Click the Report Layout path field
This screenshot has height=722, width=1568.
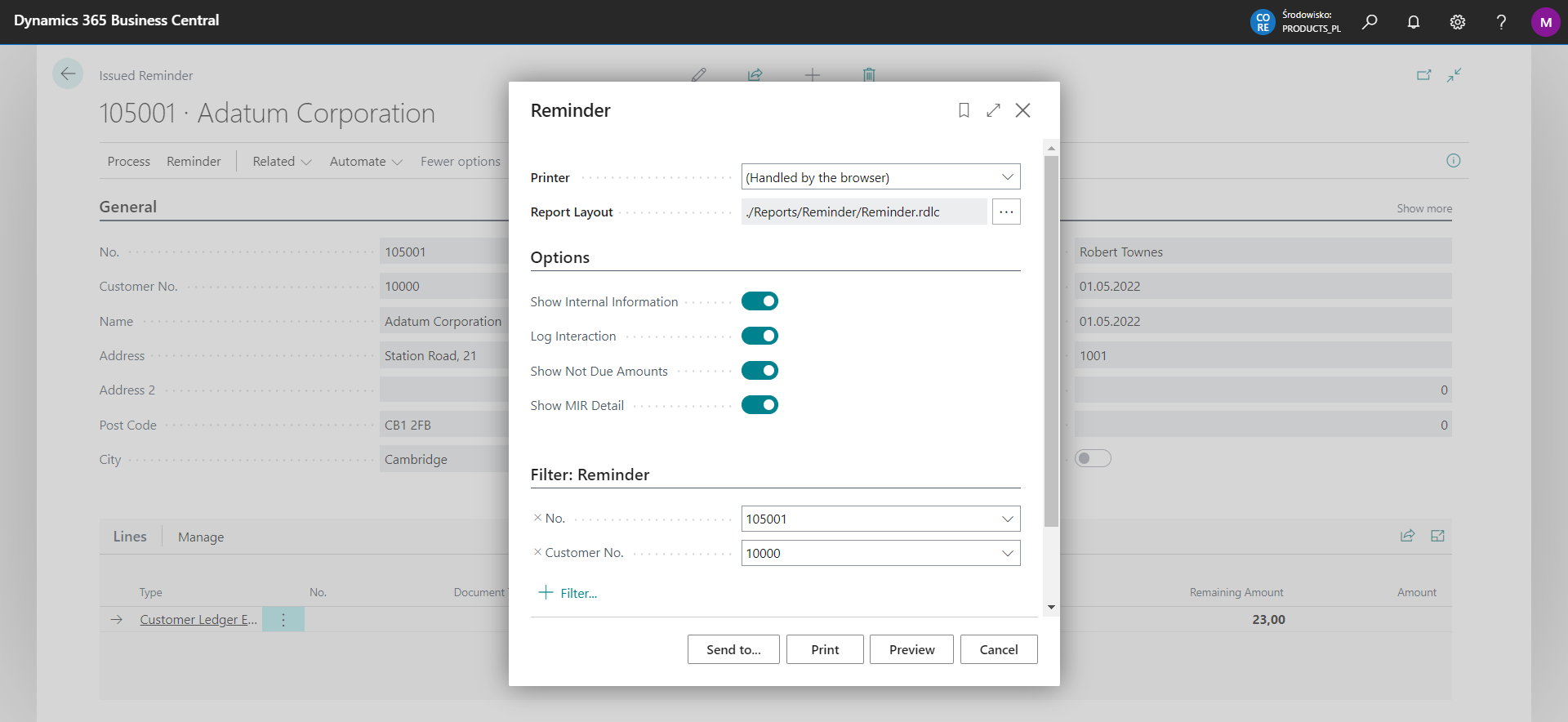point(864,212)
